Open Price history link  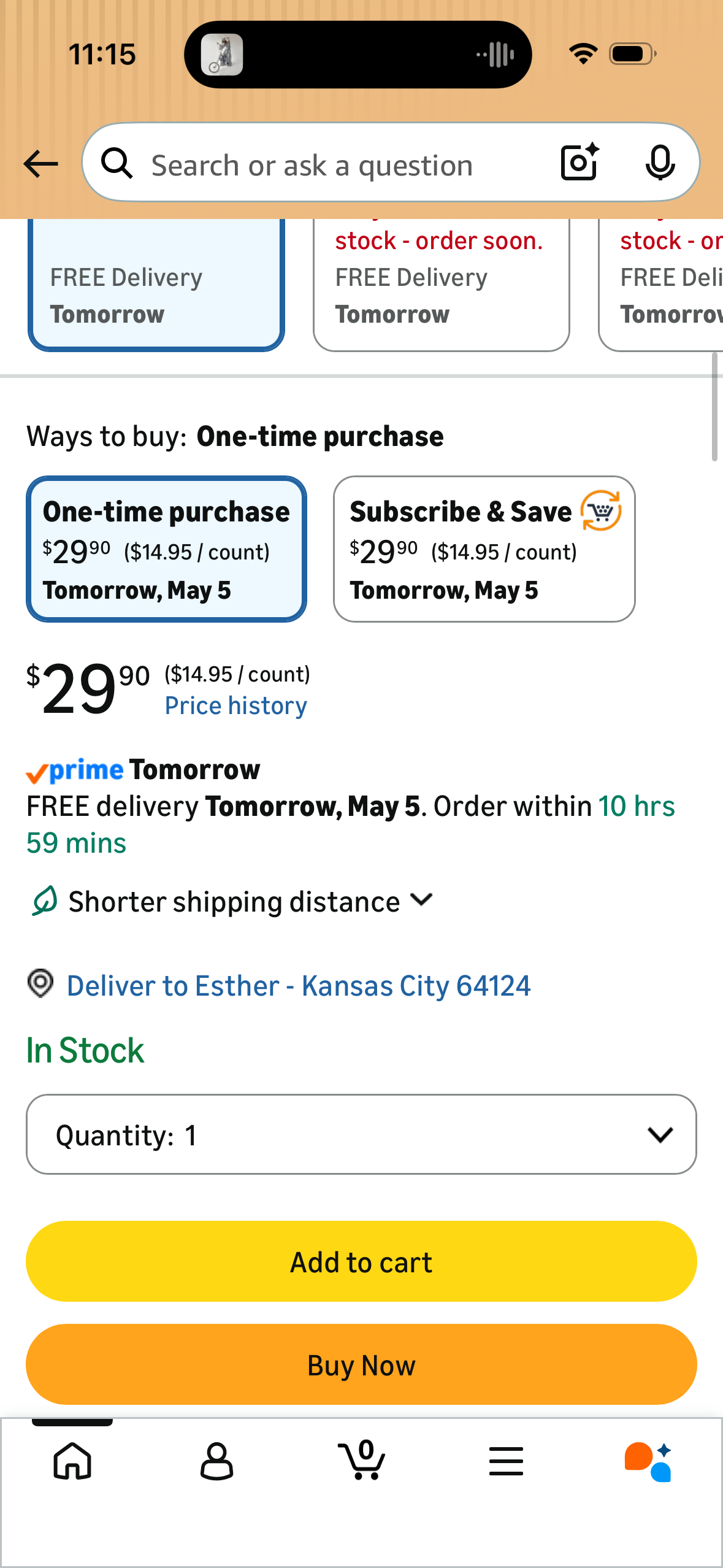coord(236,705)
